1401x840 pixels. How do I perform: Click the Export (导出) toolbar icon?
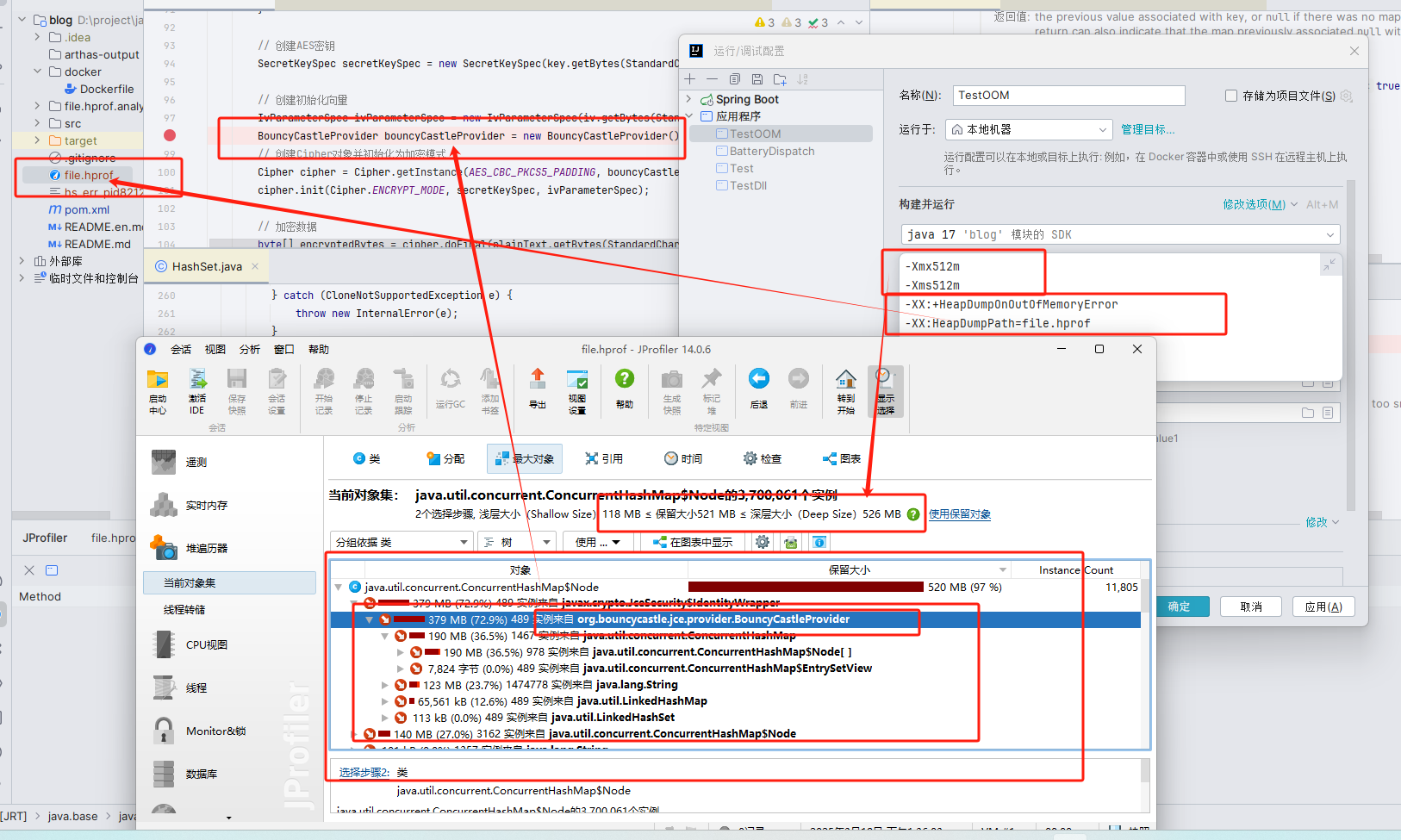(538, 388)
